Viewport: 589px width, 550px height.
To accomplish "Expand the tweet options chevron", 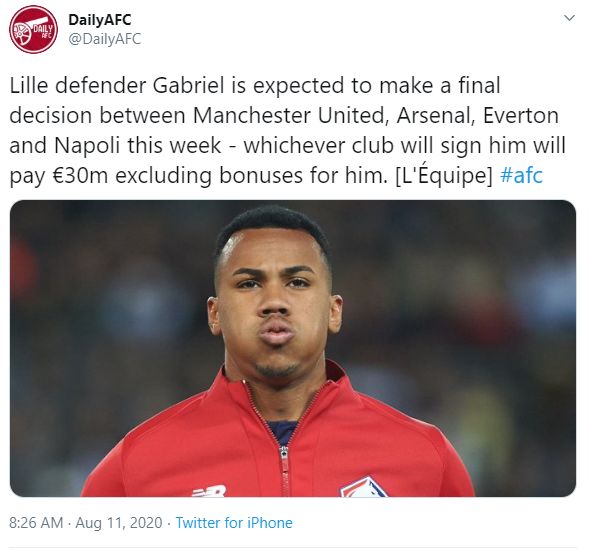I will click(569, 18).
